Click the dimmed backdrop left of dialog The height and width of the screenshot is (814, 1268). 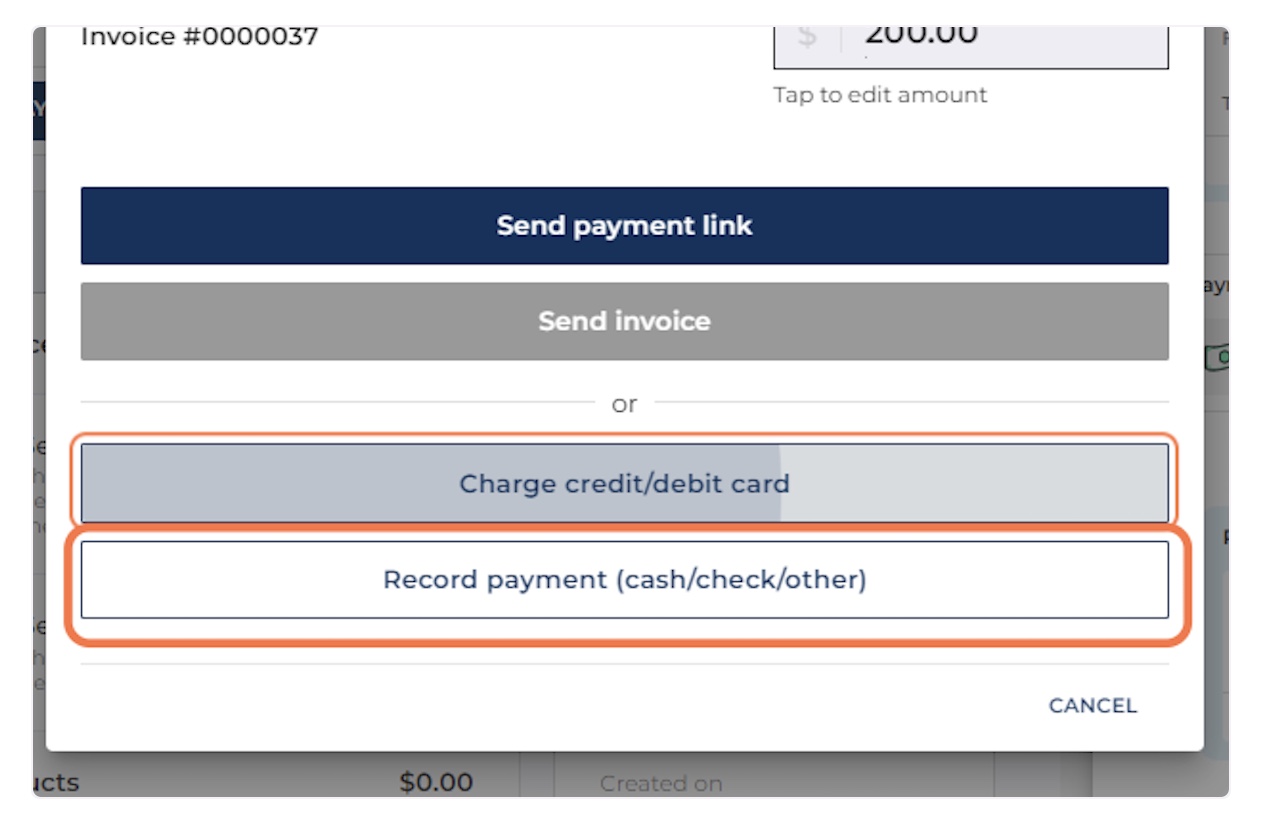coord(39,400)
